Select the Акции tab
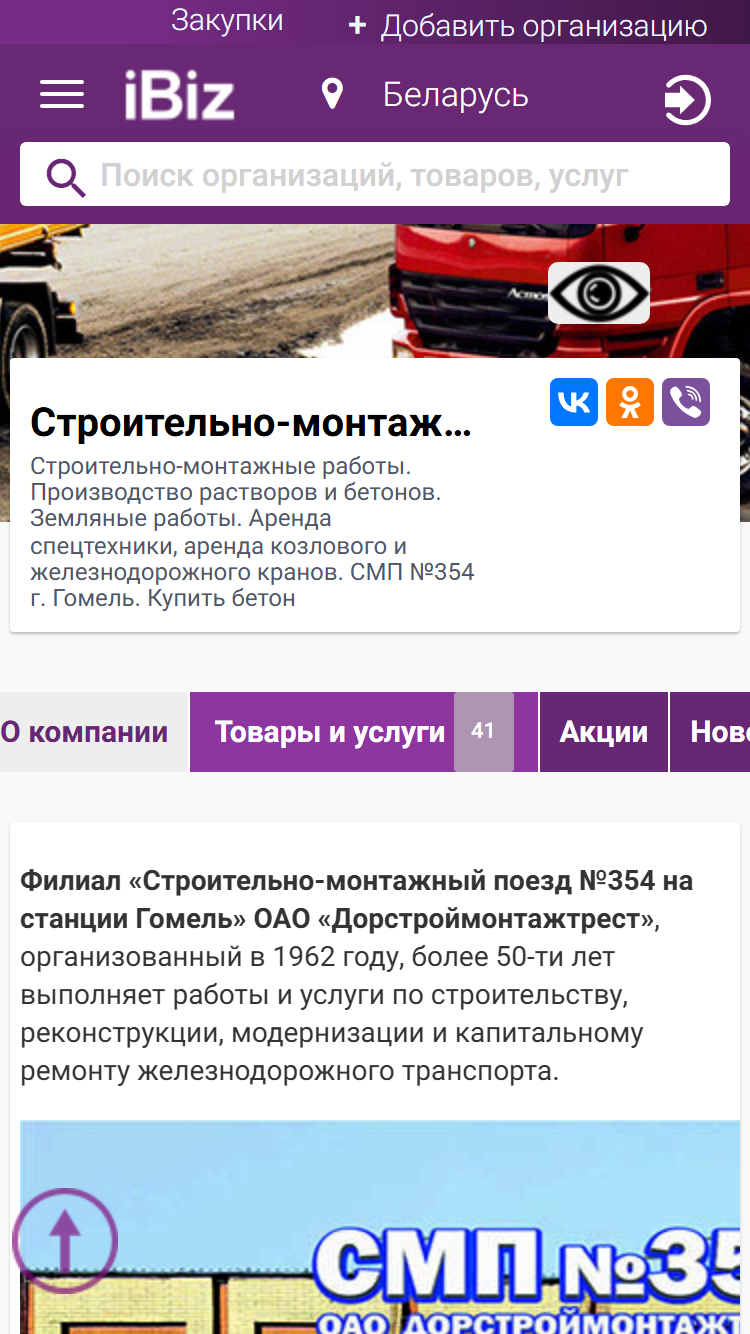The height and width of the screenshot is (1334, 750). (604, 732)
